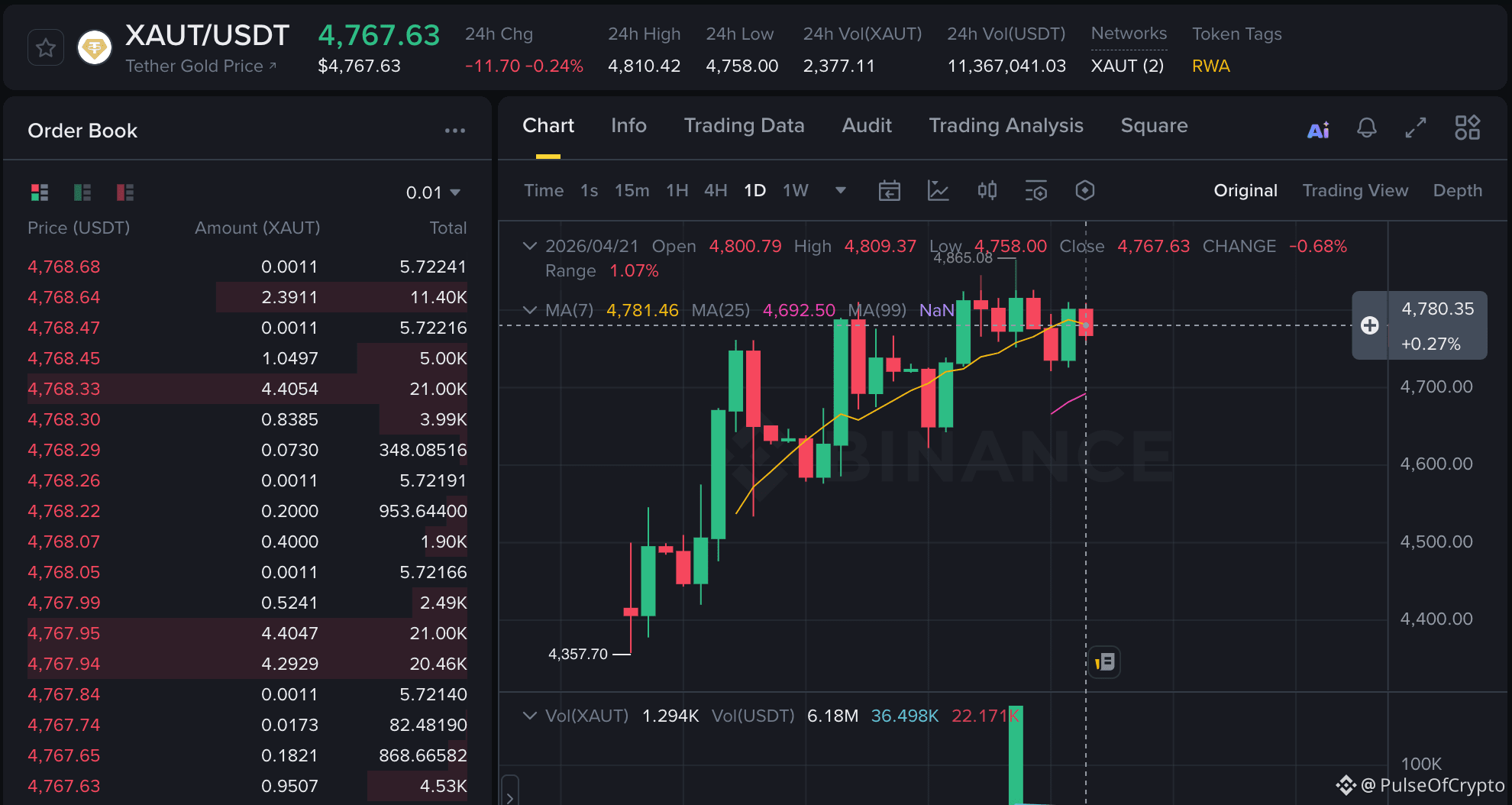Collapse the OHLC date info row
Image resolution: width=1512 pixels, height=805 pixels.
529,246
